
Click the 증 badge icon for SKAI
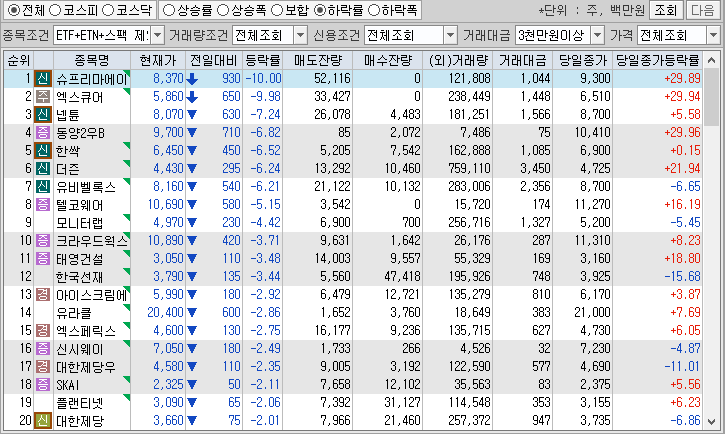coord(43,385)
